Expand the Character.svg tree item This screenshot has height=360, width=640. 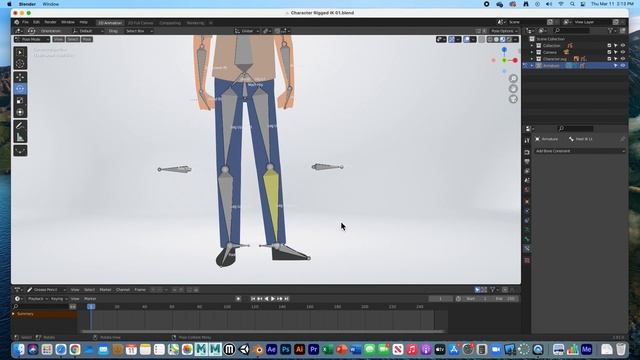pyautogui.click(x=532, y=59)
